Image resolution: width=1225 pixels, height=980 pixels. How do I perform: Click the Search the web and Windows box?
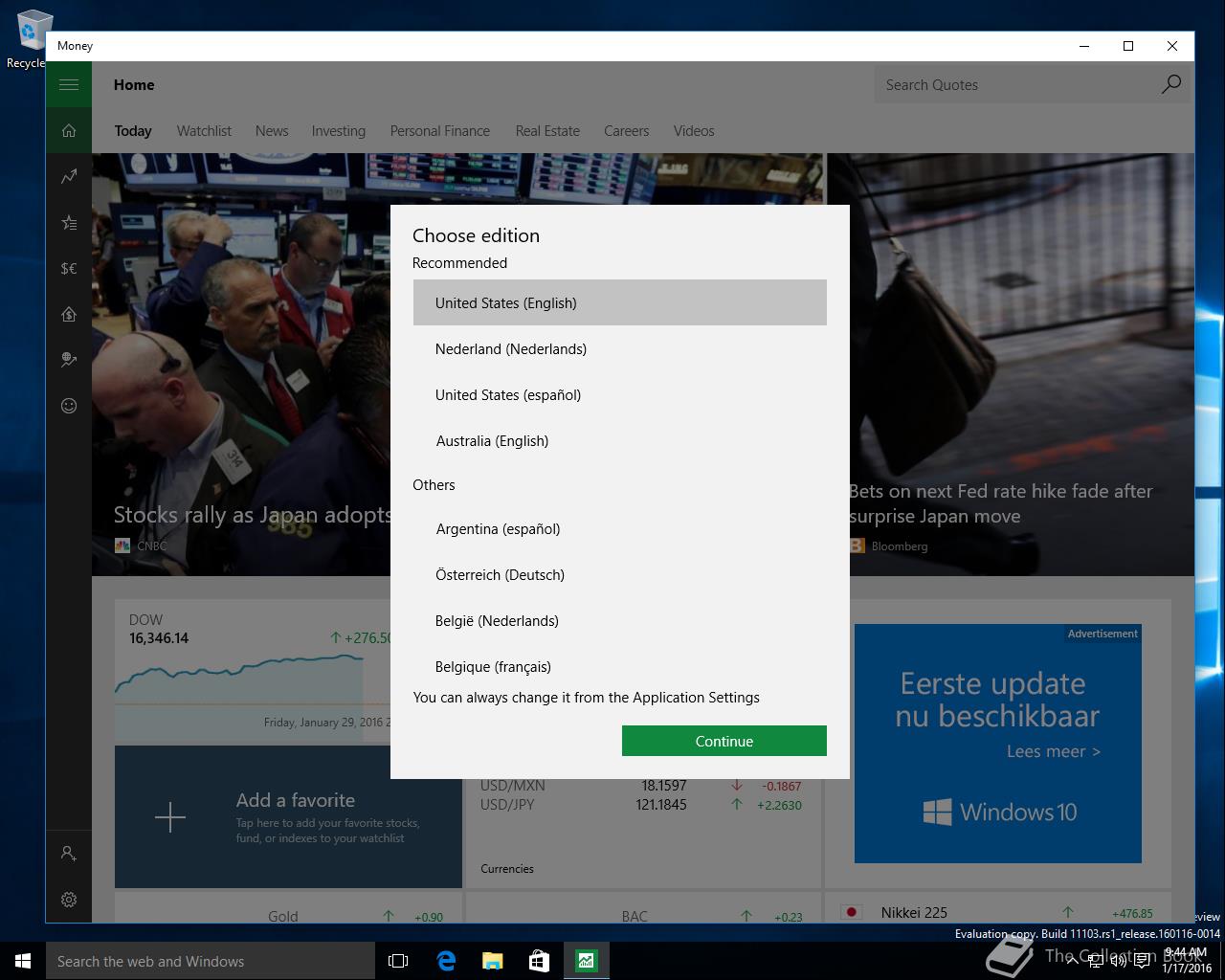pyautogui.click(x=211, y=961)
